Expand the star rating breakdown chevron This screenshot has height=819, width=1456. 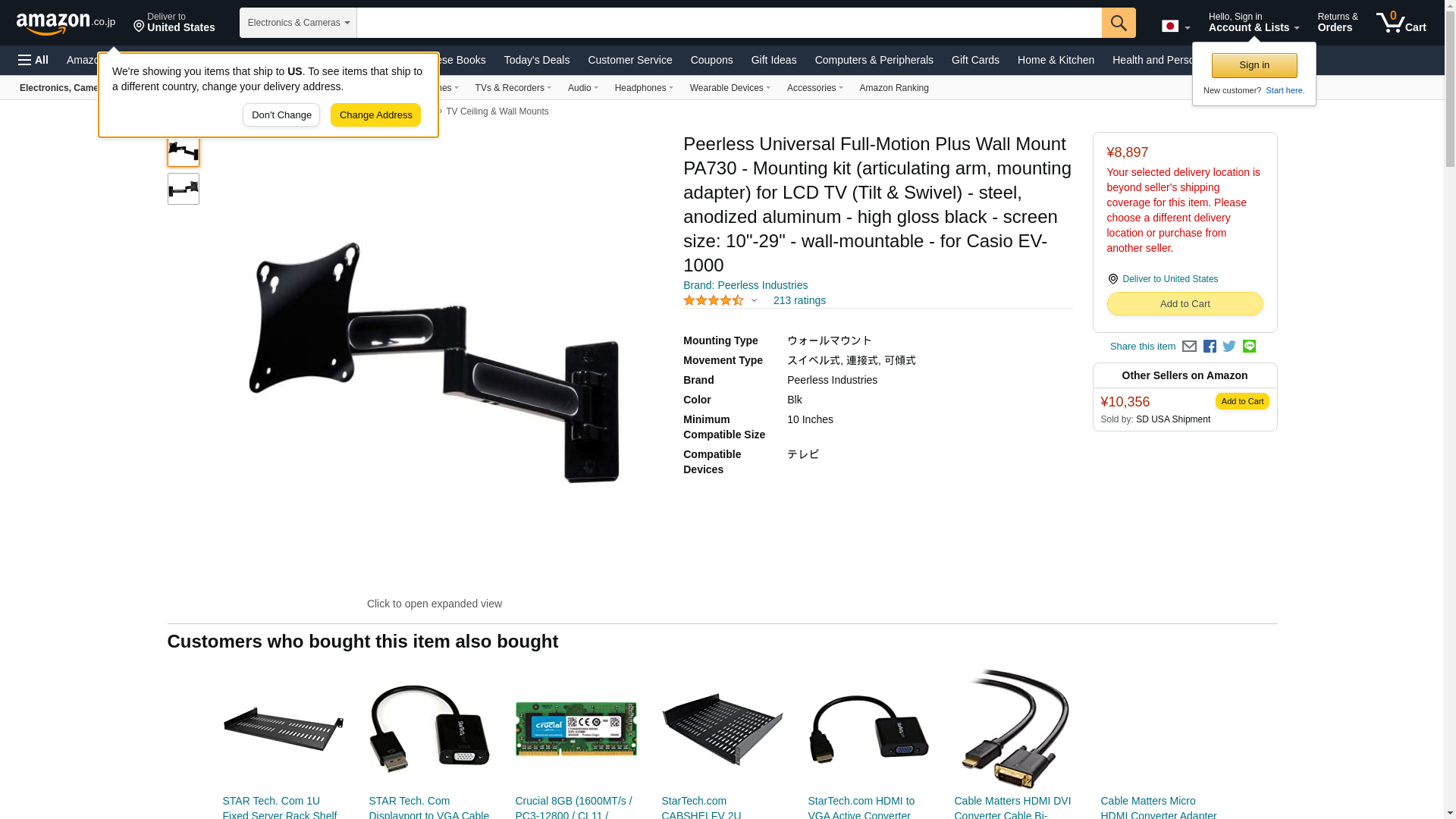tap(754, 301)
